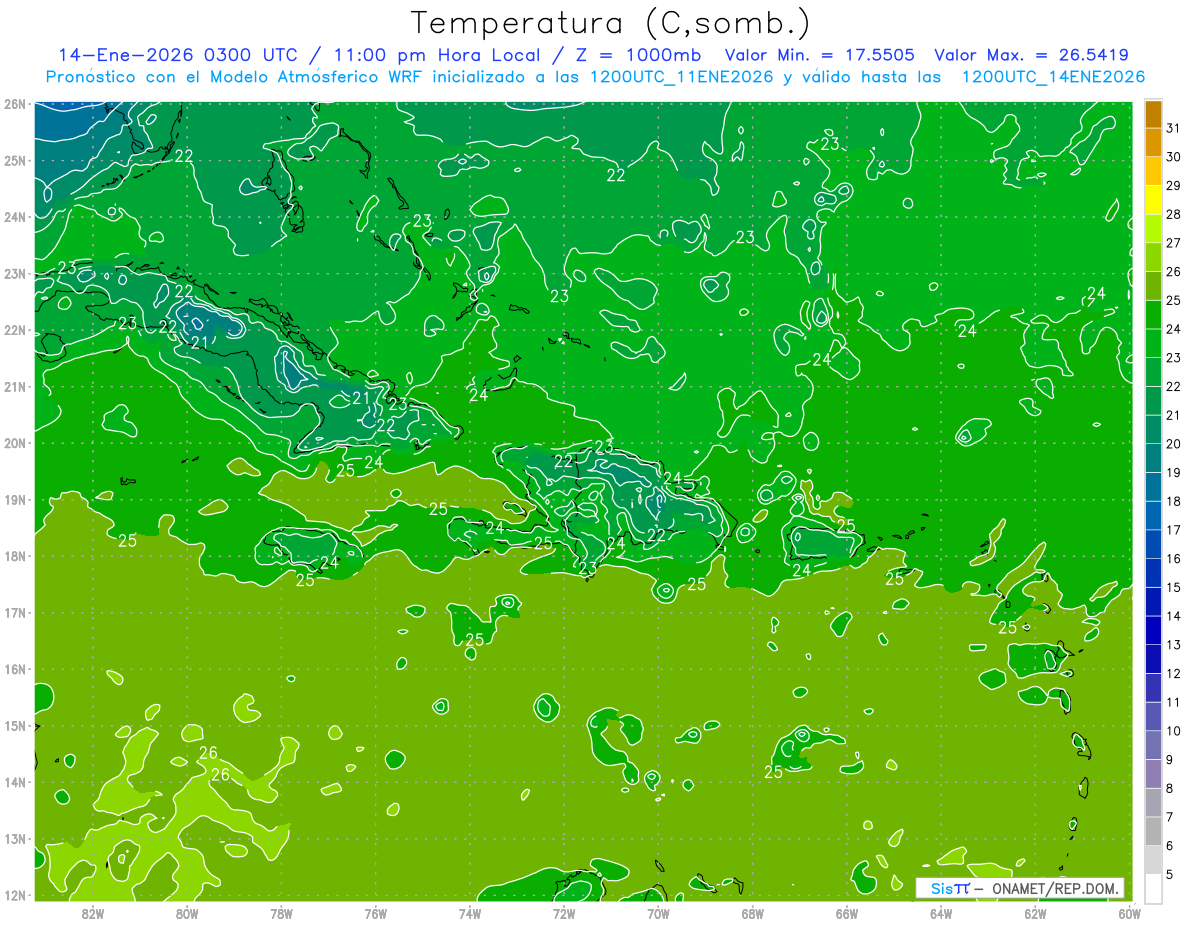Screen dimensions: 1200x927
Task: Click the '70W' longitude axis label
Action: (658, 912)
